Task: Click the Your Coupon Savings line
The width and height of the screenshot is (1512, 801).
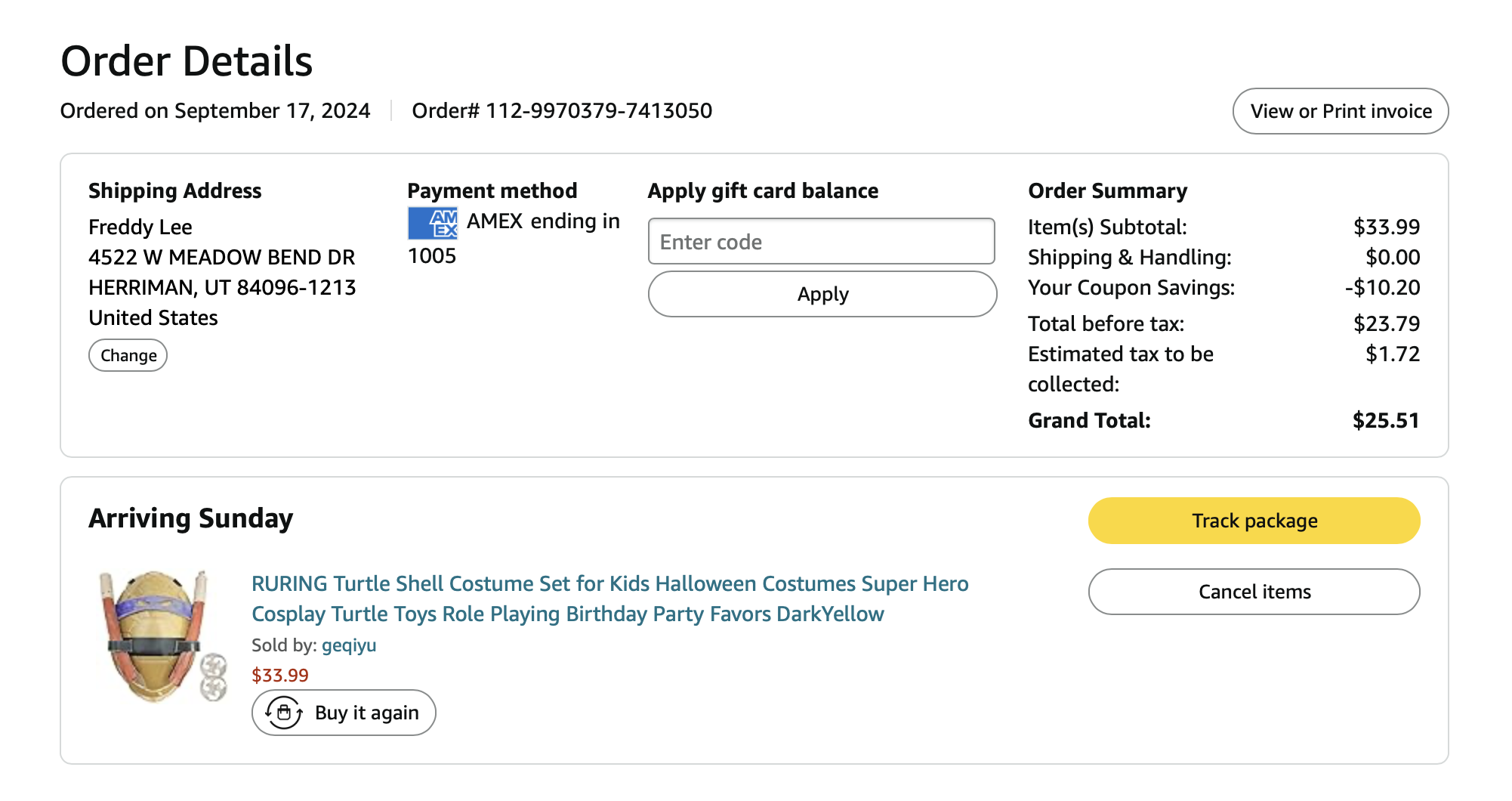Action: pos(1131,287)
